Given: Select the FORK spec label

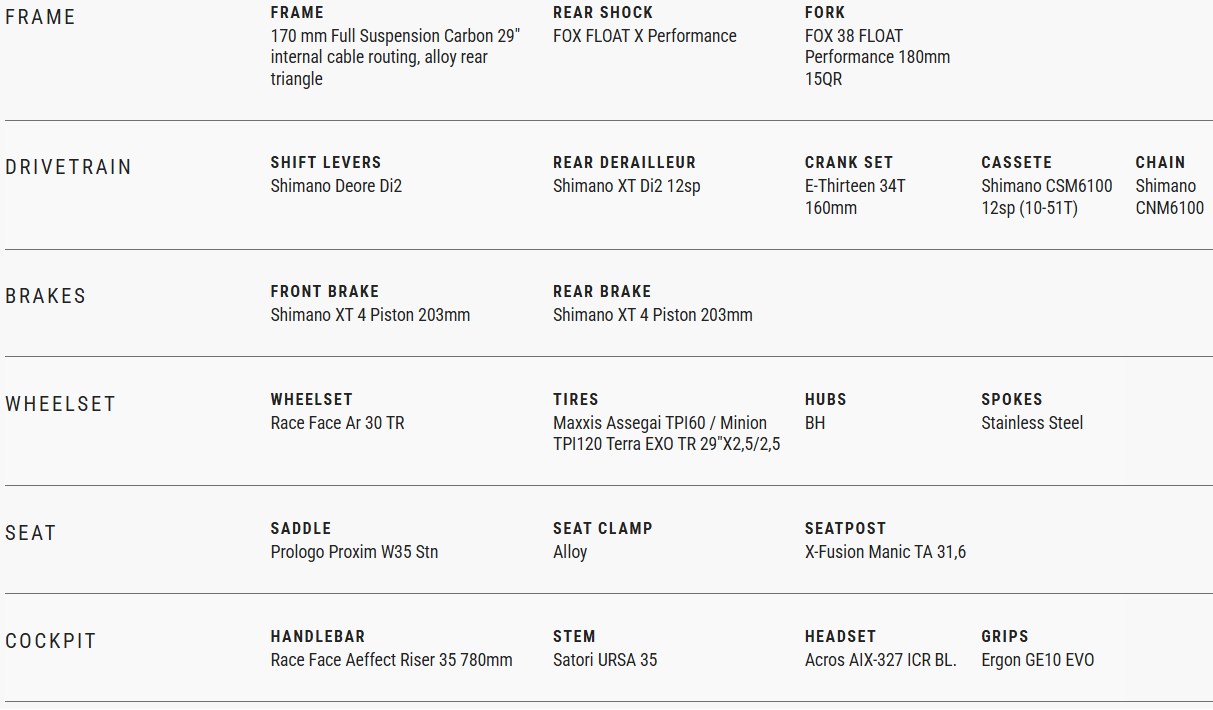Looking at the screenshot, I should pyautogui.click(x=825, y=12).
